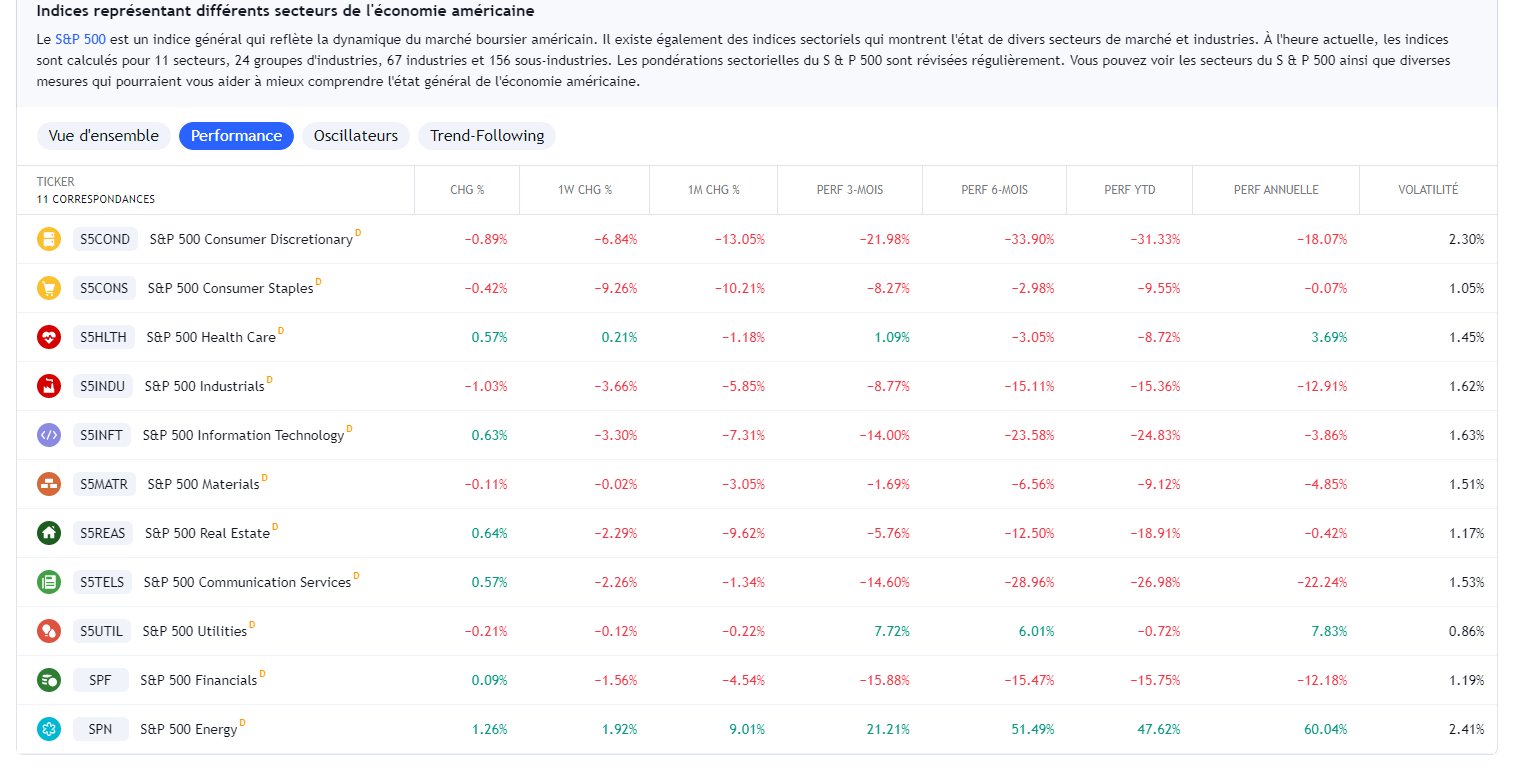Click the Materials sector icon
Image resolution: width=1536 pixels, height=781 pixels.
point(49,484)
